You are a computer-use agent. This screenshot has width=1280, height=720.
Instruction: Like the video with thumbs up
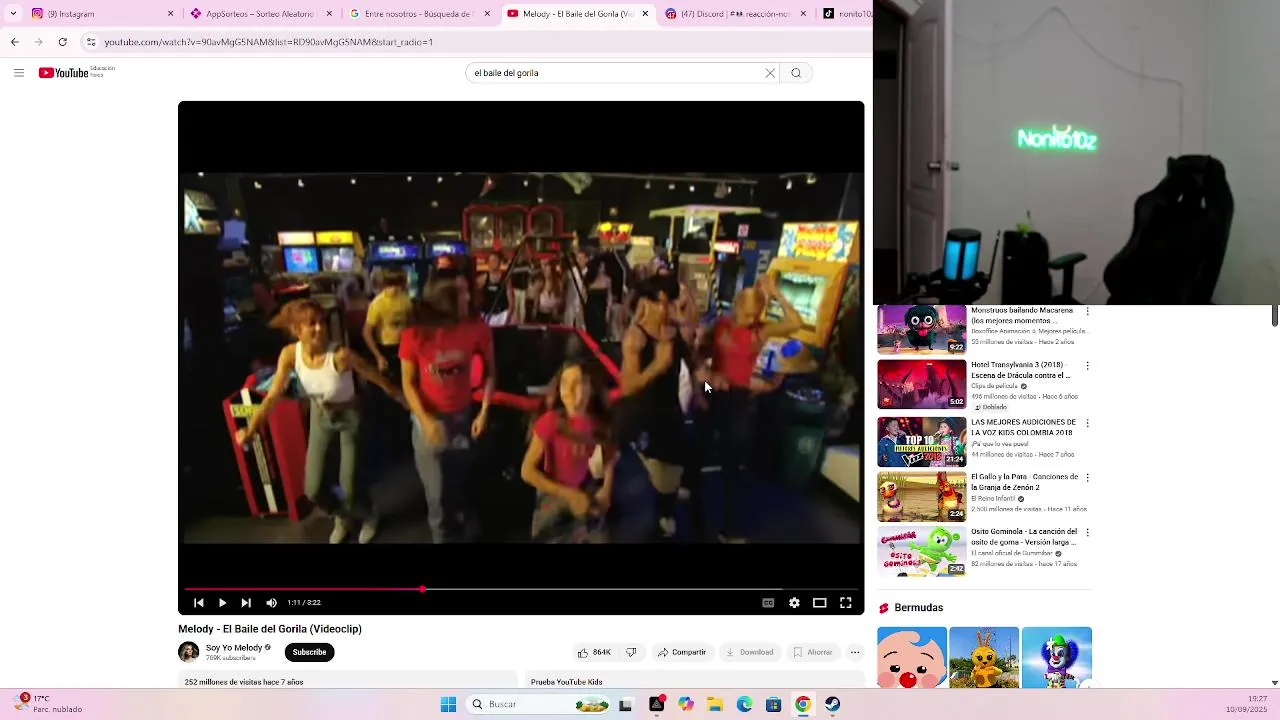(x=593, y=652)
